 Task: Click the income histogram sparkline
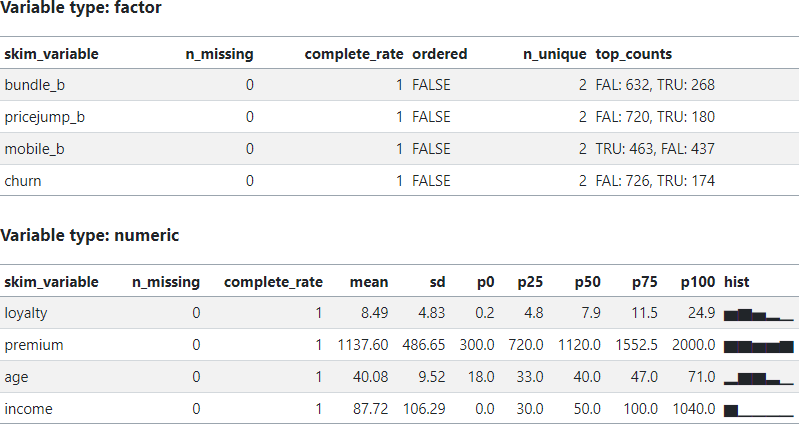[759, 410]
